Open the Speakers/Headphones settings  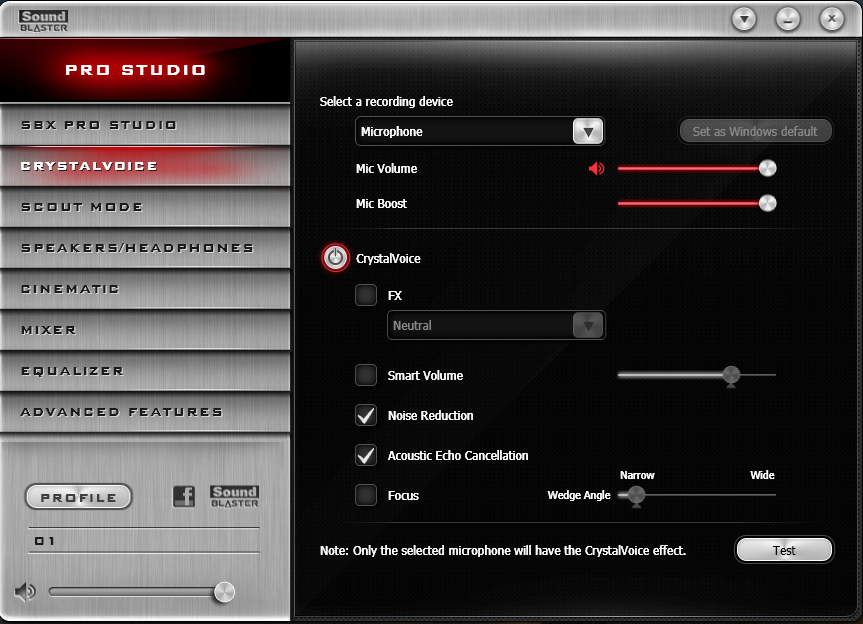[x=145, y=248]
